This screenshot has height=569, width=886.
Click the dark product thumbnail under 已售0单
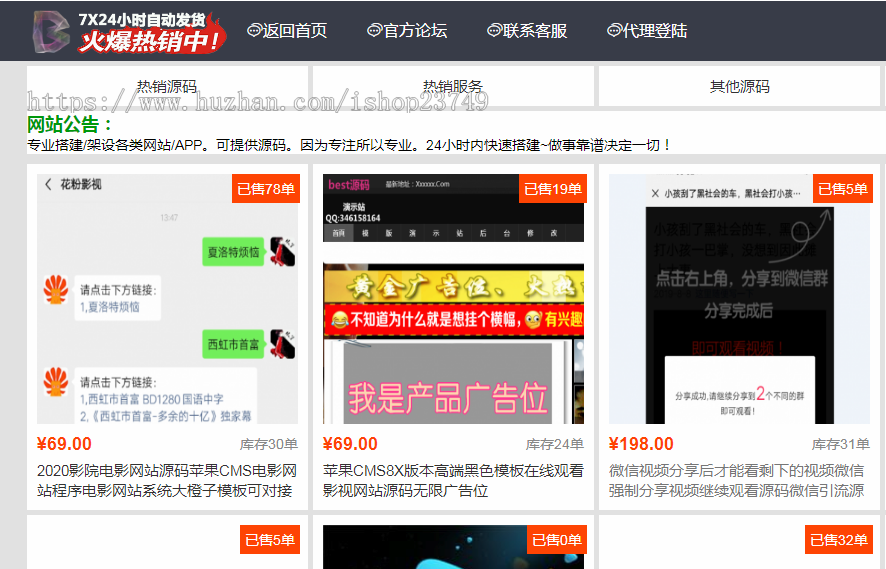click(x=453, y=547)
